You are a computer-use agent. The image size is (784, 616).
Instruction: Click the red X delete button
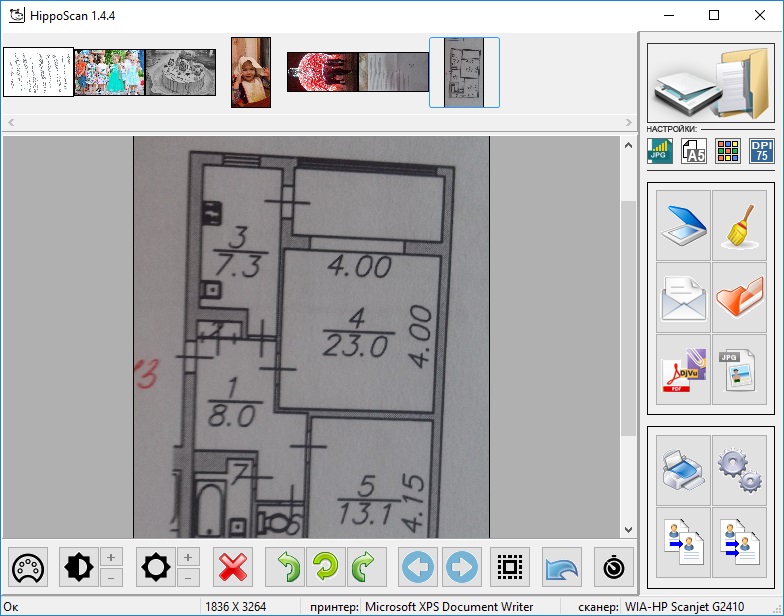(232, 567)
